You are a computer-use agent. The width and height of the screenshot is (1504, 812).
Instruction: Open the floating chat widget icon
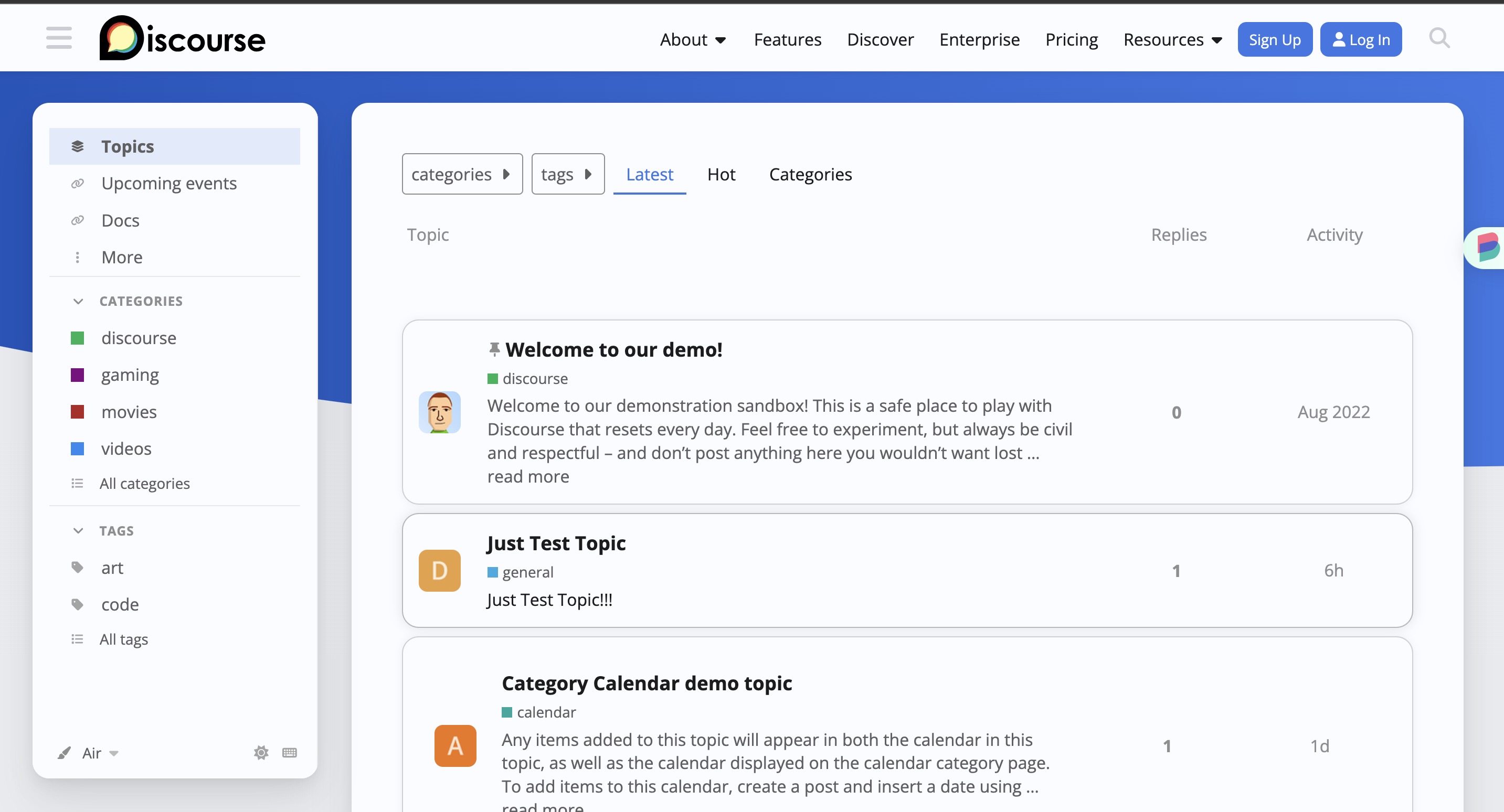(x=1487, y=248)
